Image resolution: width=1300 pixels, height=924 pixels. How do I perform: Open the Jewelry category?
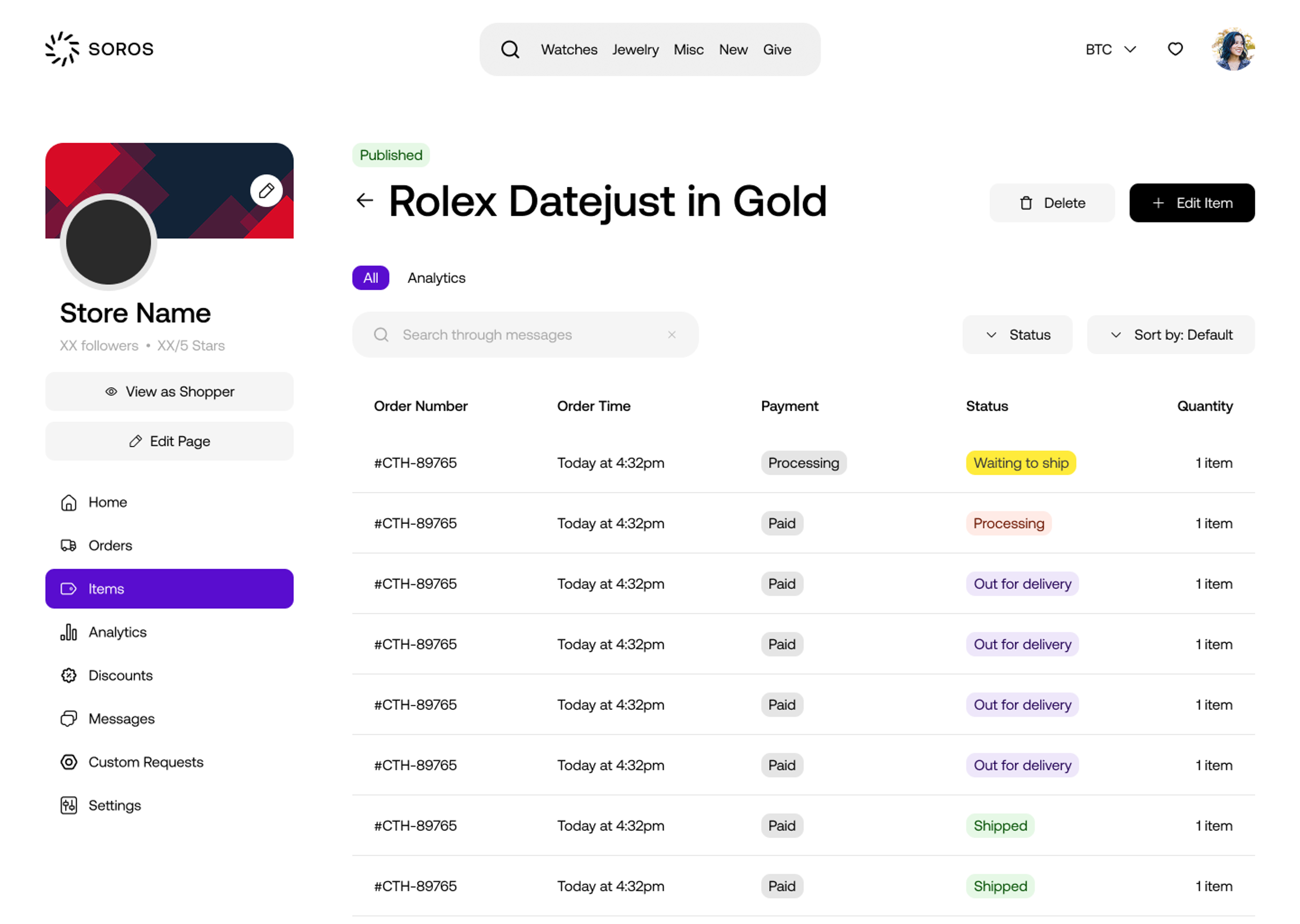(x=635, y=50)
